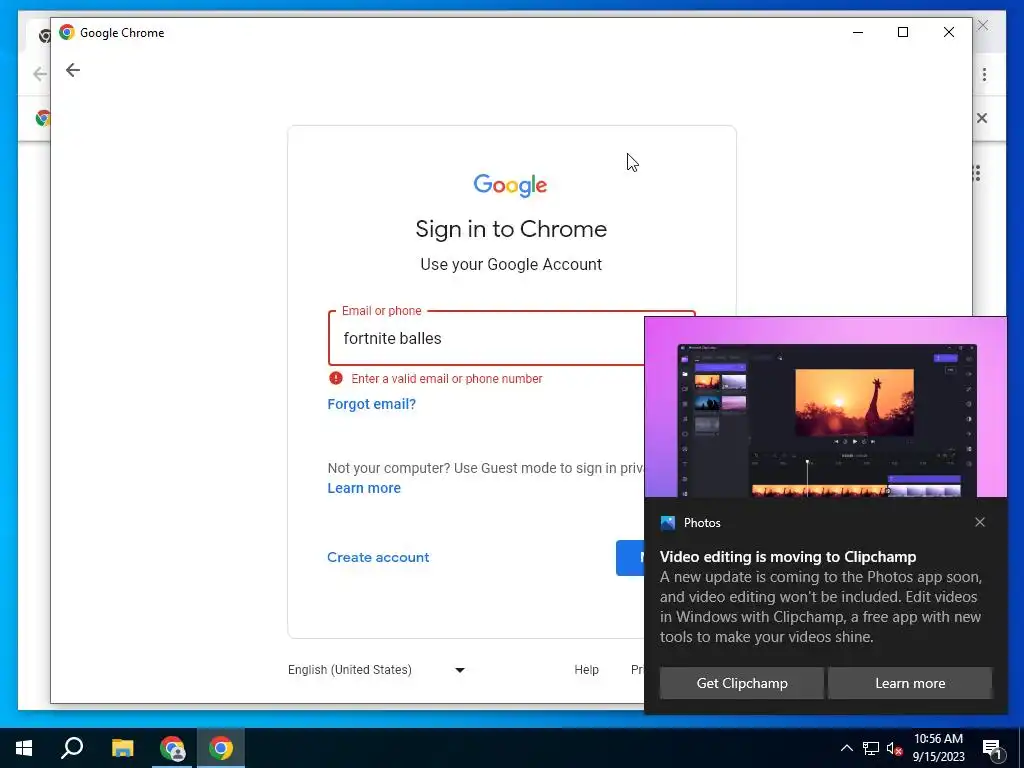Click the muted volume tray icon
Screen dimensions: 1024x768
[x=895, y=748]
